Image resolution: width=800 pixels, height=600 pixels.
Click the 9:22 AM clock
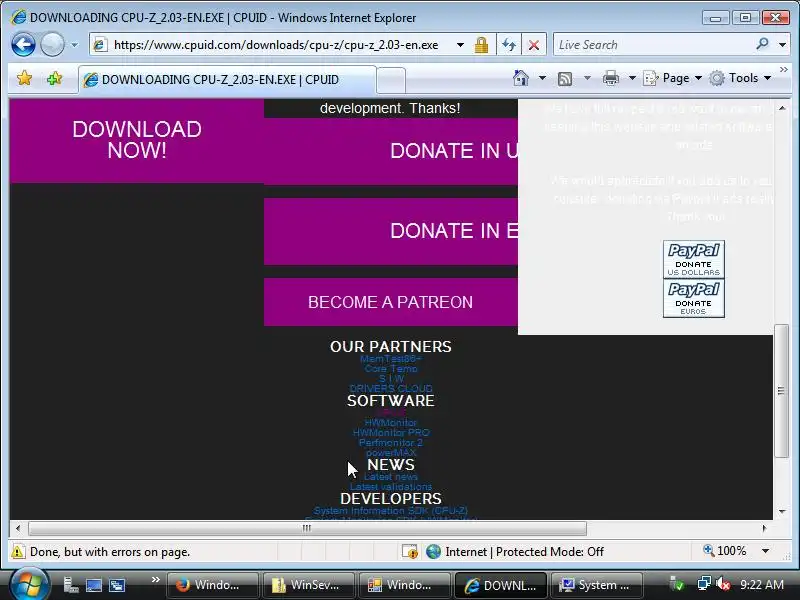(762, 585)
